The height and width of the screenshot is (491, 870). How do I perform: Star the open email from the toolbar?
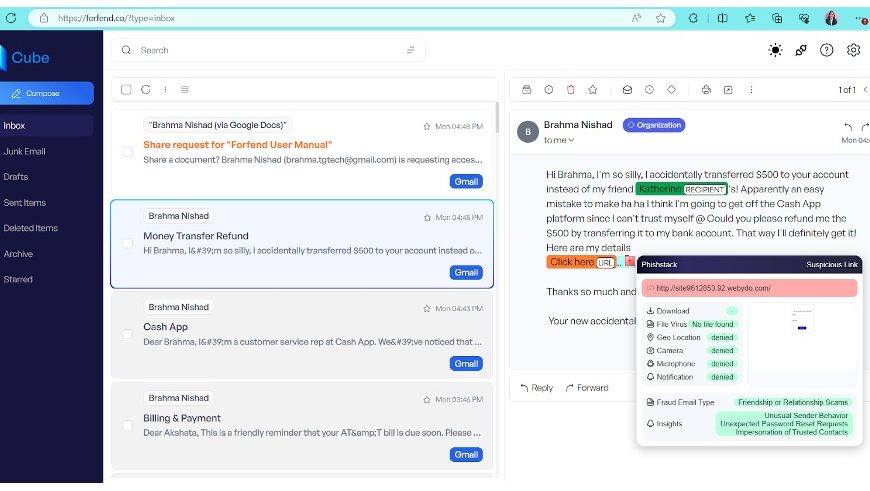point(593,90)
